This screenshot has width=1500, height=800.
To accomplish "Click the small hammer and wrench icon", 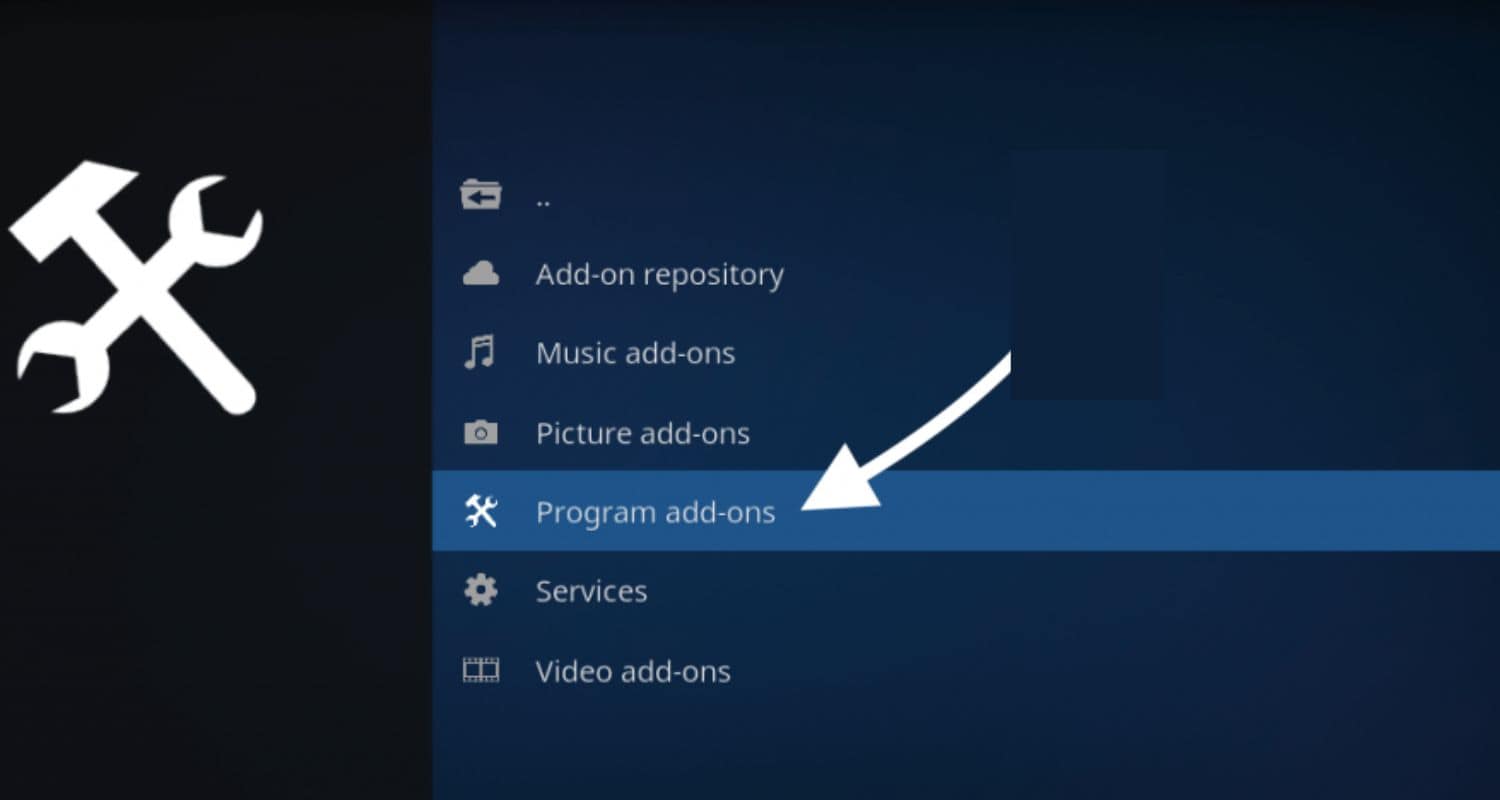I will [481, 511].
